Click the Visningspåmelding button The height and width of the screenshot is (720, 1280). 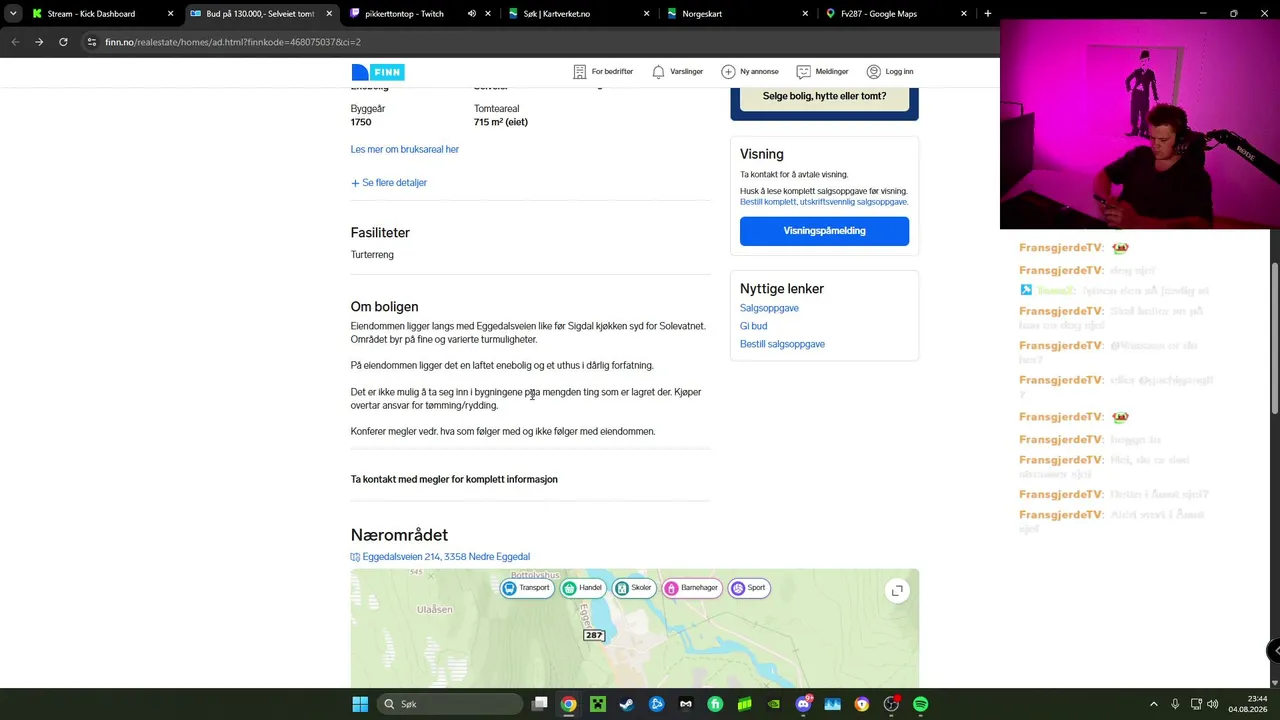coord(824,231)
